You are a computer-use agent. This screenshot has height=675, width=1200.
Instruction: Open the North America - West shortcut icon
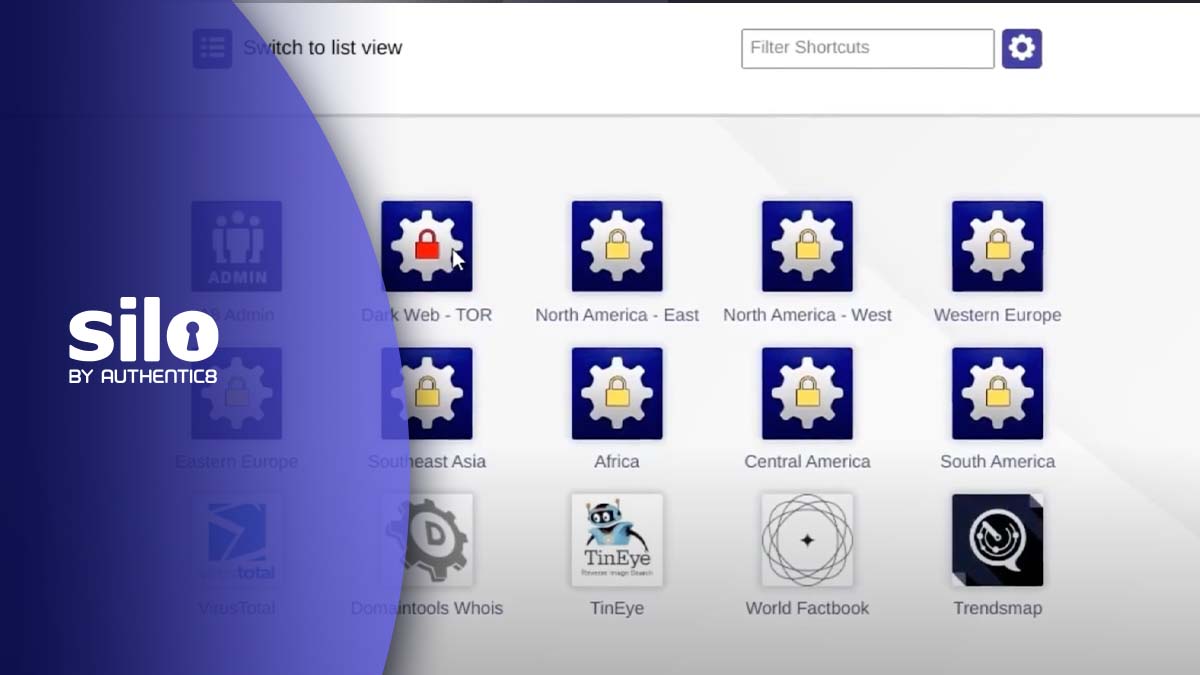(x=807, y=246)
